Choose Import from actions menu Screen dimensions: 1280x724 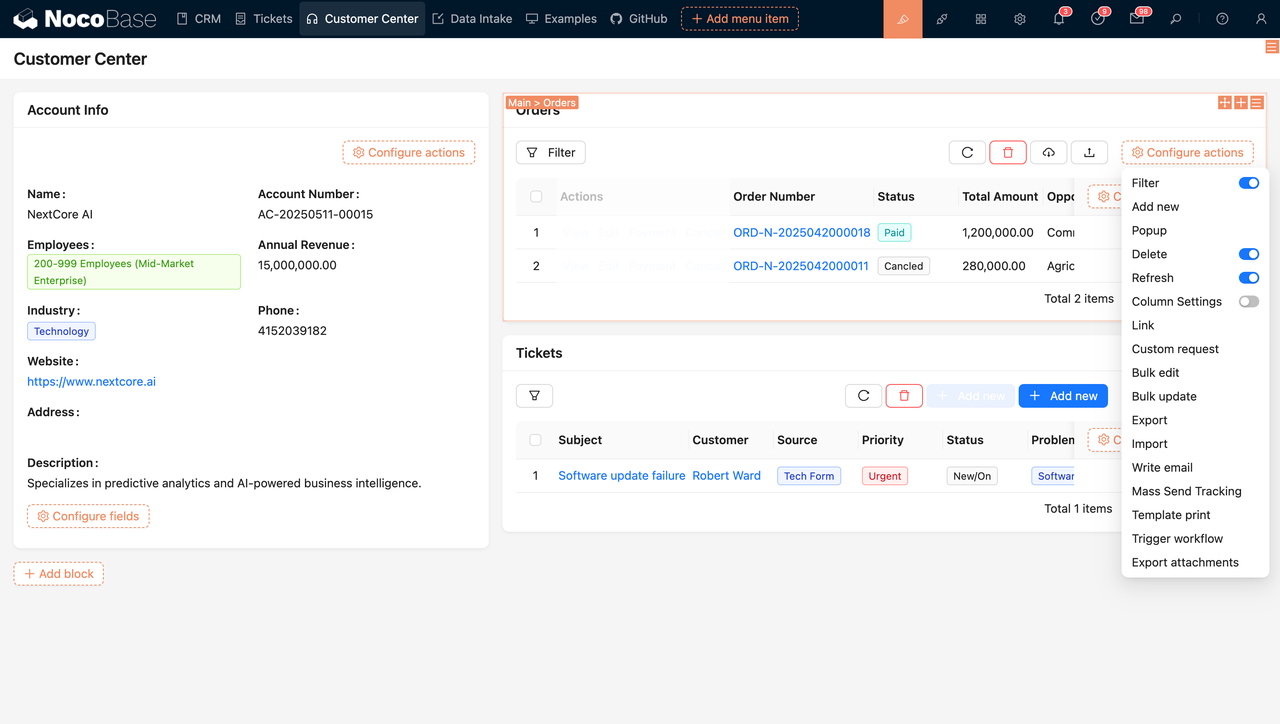[x=1195, y=444]
